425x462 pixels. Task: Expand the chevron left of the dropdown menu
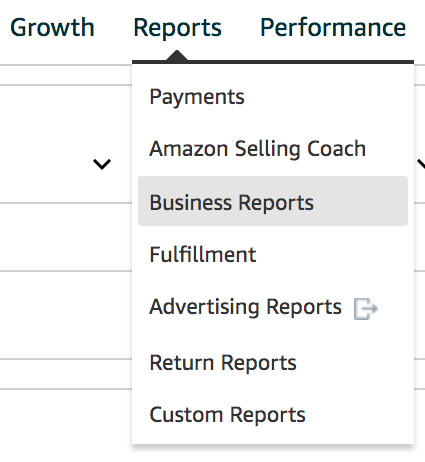[x=102, y=164]
